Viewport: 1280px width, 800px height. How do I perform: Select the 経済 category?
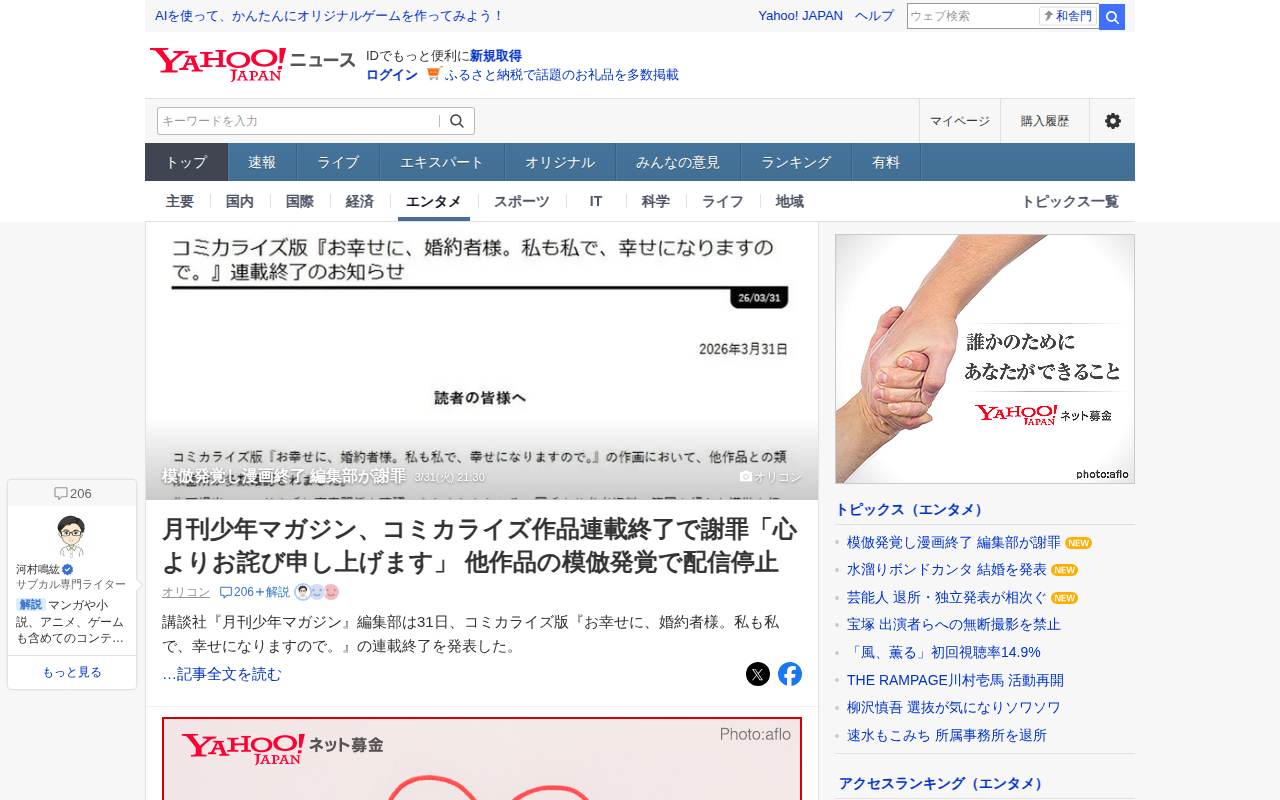click(360, 201)
